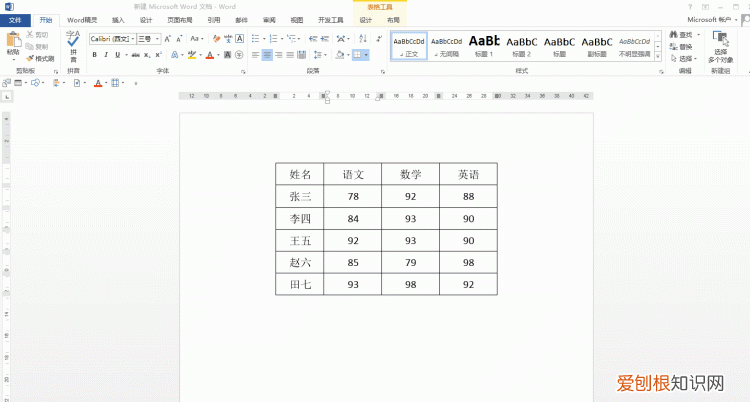Image resolution: width=750 pixels, height=402 pixels.
Task: Toggle Bold formatting
Action: pyautogui.click(x=95, y=55)
